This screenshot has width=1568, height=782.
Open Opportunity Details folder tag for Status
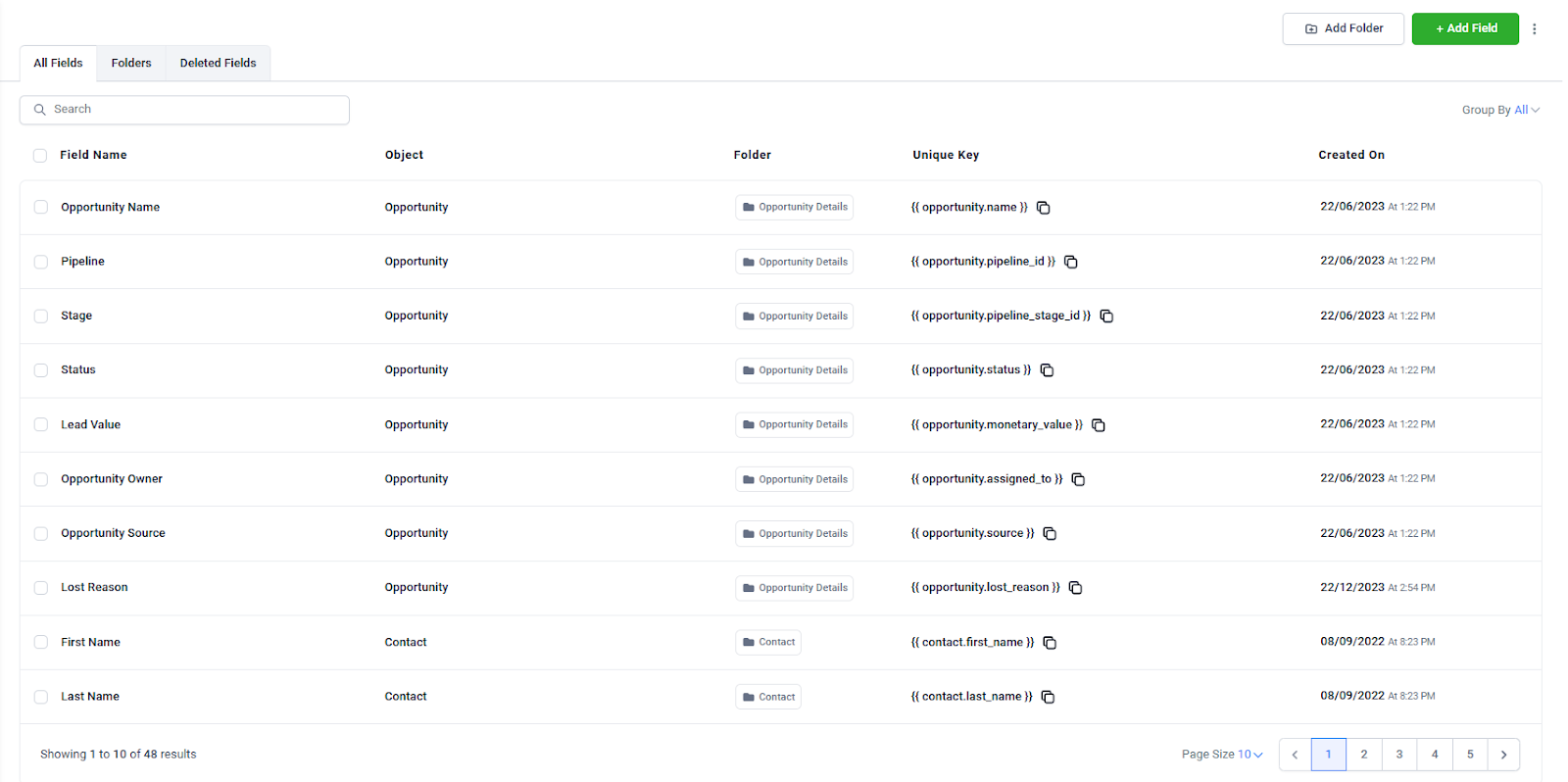tap(795, 370)
